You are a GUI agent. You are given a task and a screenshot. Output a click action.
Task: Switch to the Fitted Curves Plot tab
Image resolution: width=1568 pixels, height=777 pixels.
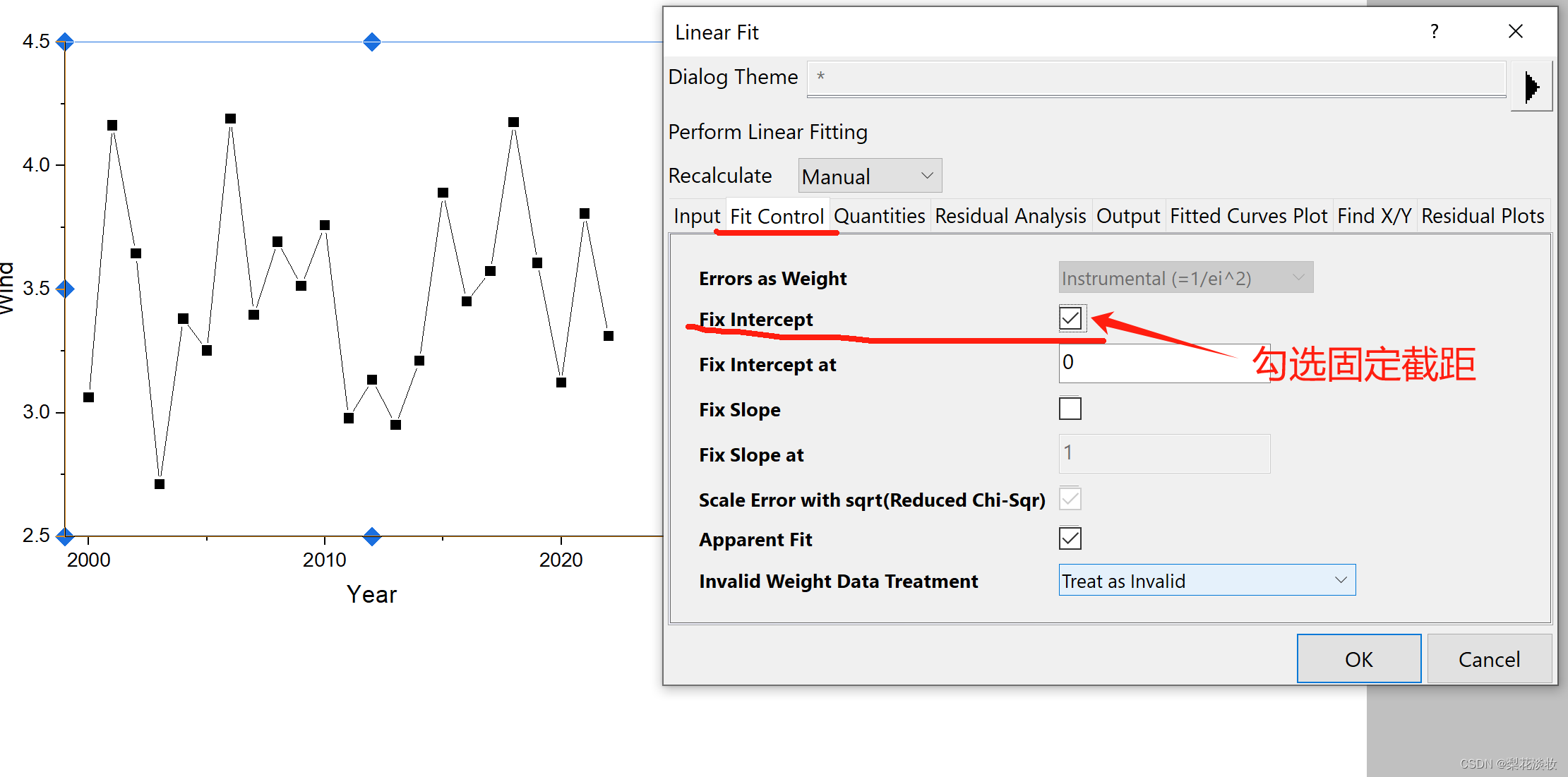[1248, 216]
